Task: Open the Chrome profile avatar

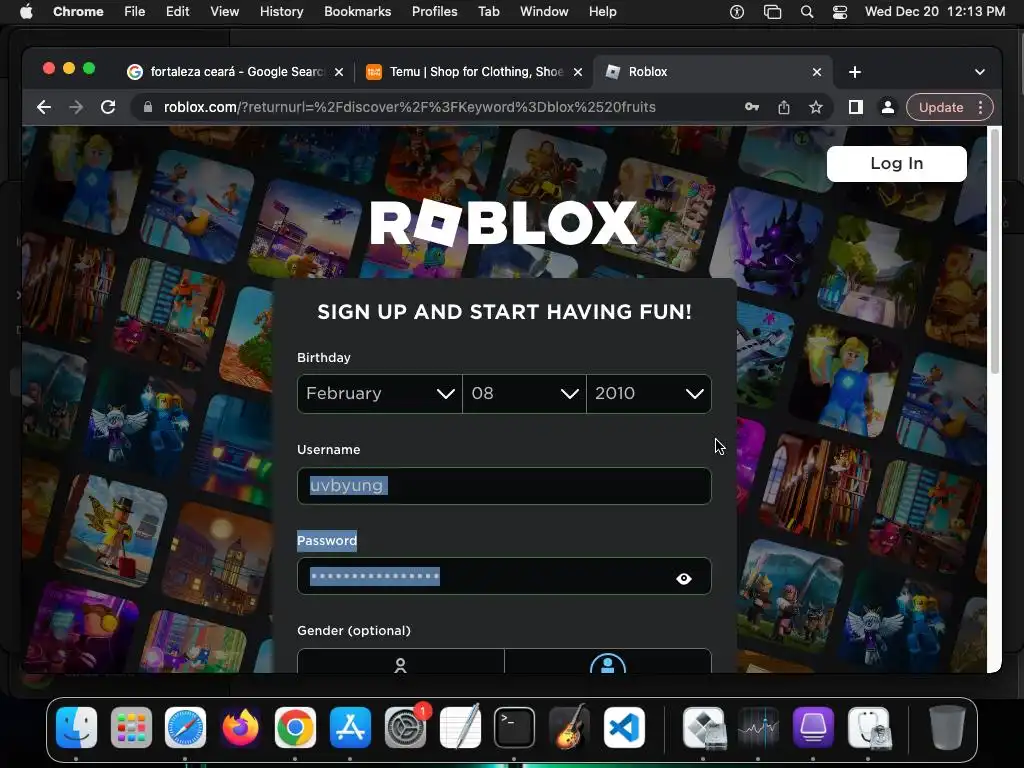Action: [888, 107]
